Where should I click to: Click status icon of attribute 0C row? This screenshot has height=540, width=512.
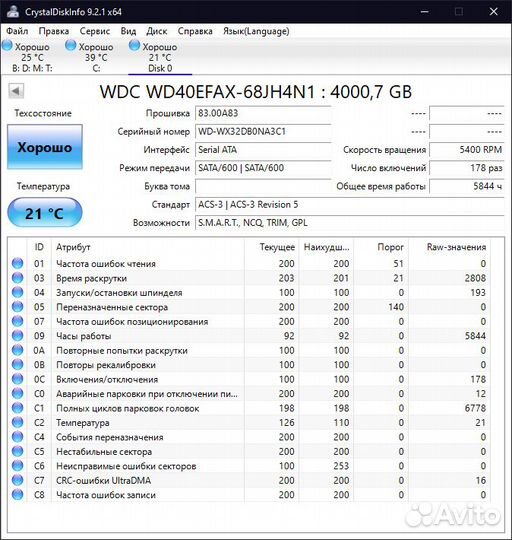[18, 379]
